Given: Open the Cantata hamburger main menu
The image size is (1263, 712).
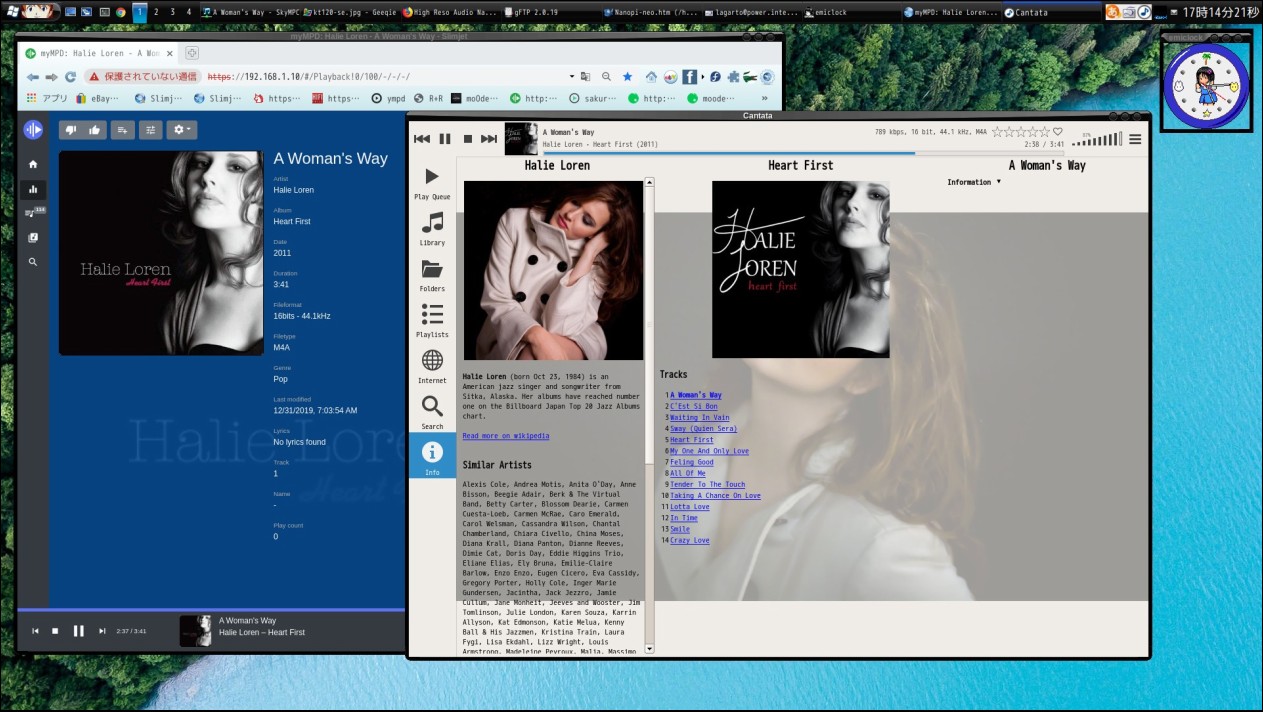Looking at the screenshot, I should coord(1135,139).
